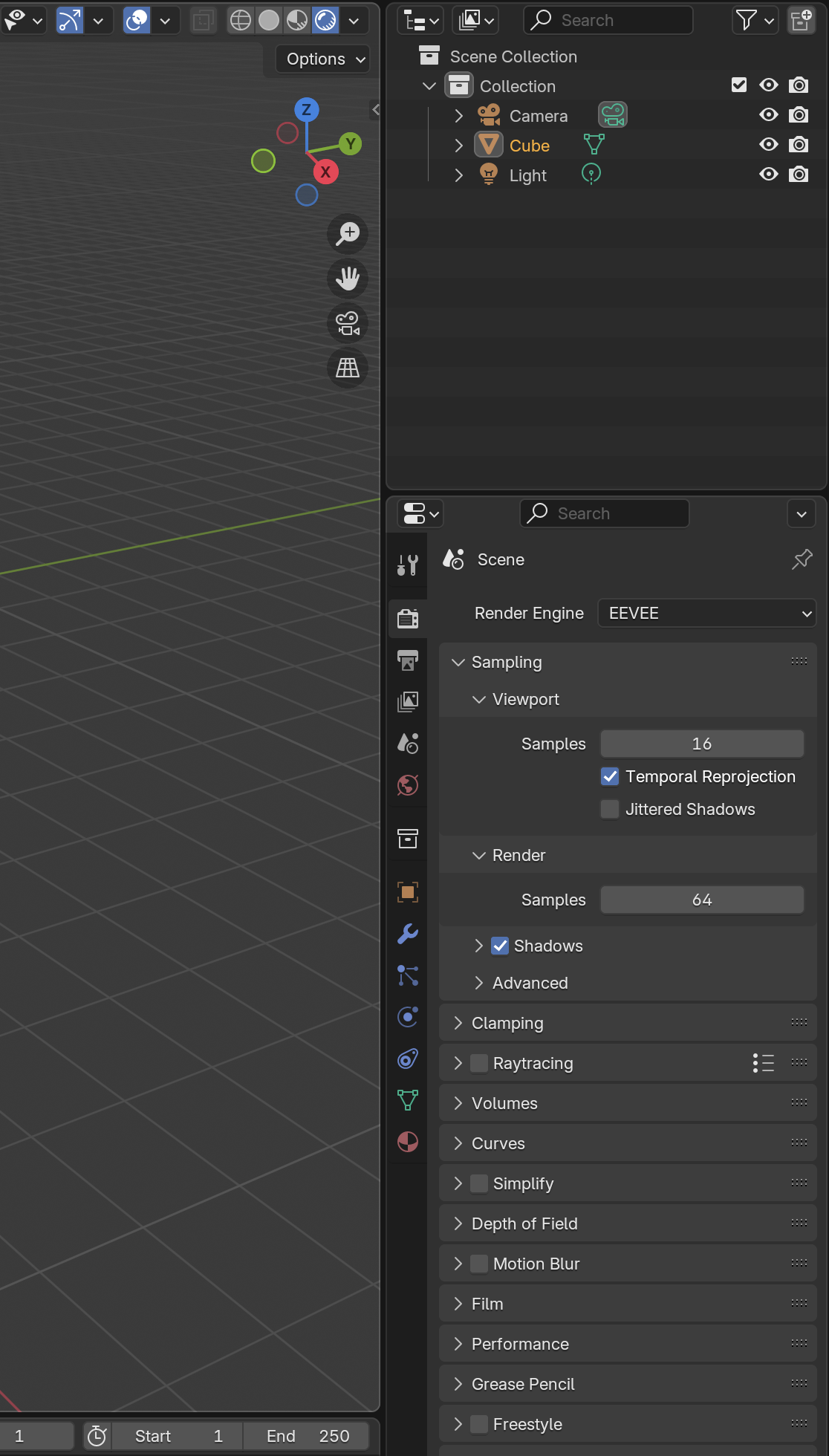Open the Modifiers wrench tab icon
This screenshot has height=1456, width=829.
pos(408,934)
